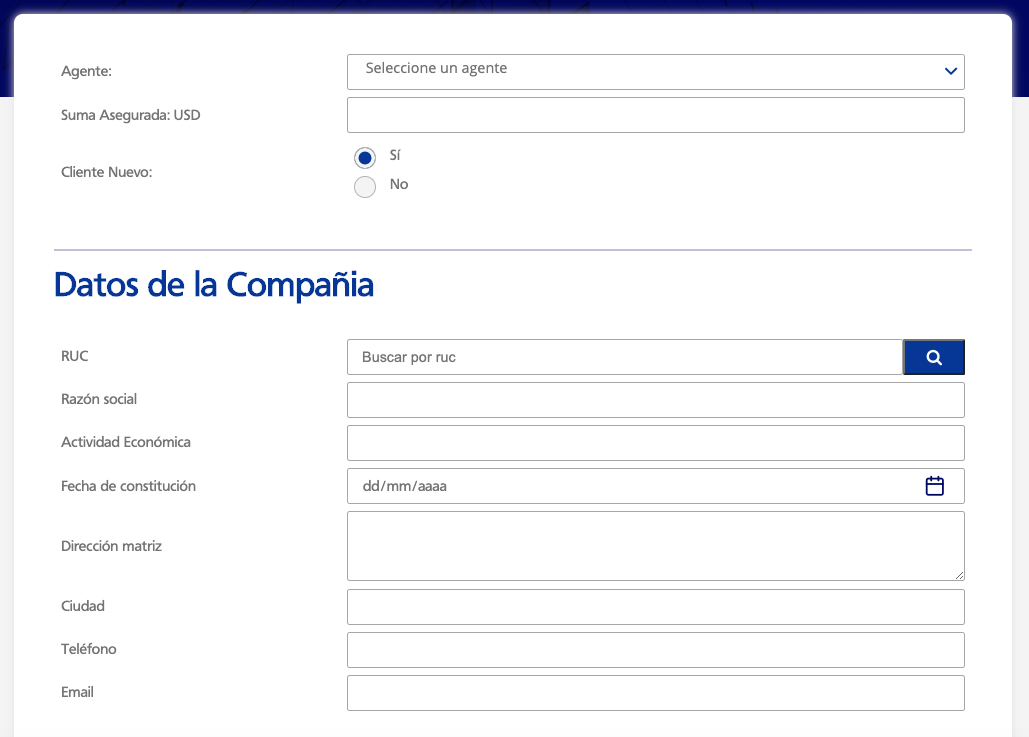Image resolution: width=1029 pixels, height=737 pixels.
Task: Click the 'Datos de la Compañia' heading
Action: coord(214,284)
